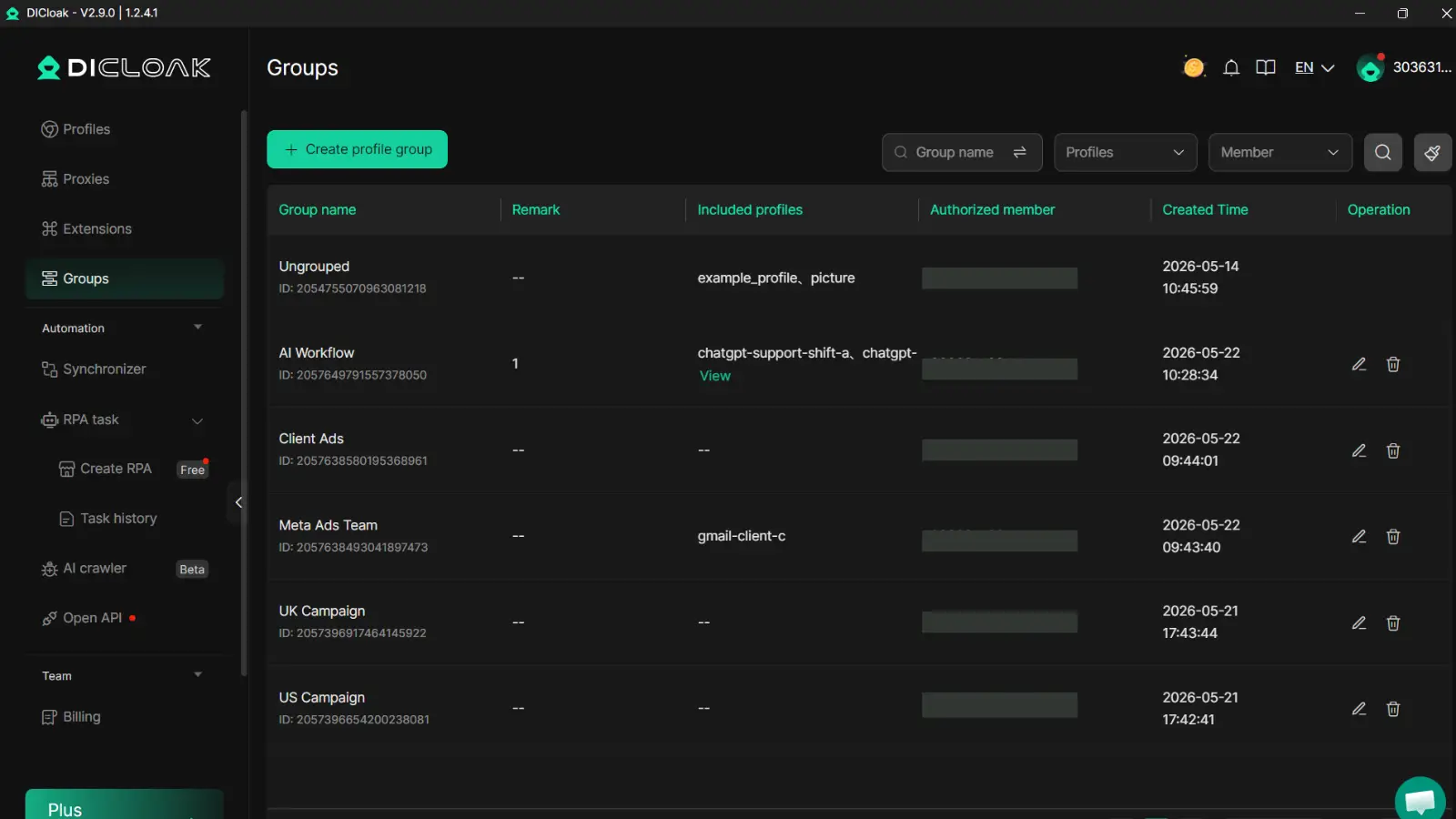Click the UK Campaign group name

[321, 611]
